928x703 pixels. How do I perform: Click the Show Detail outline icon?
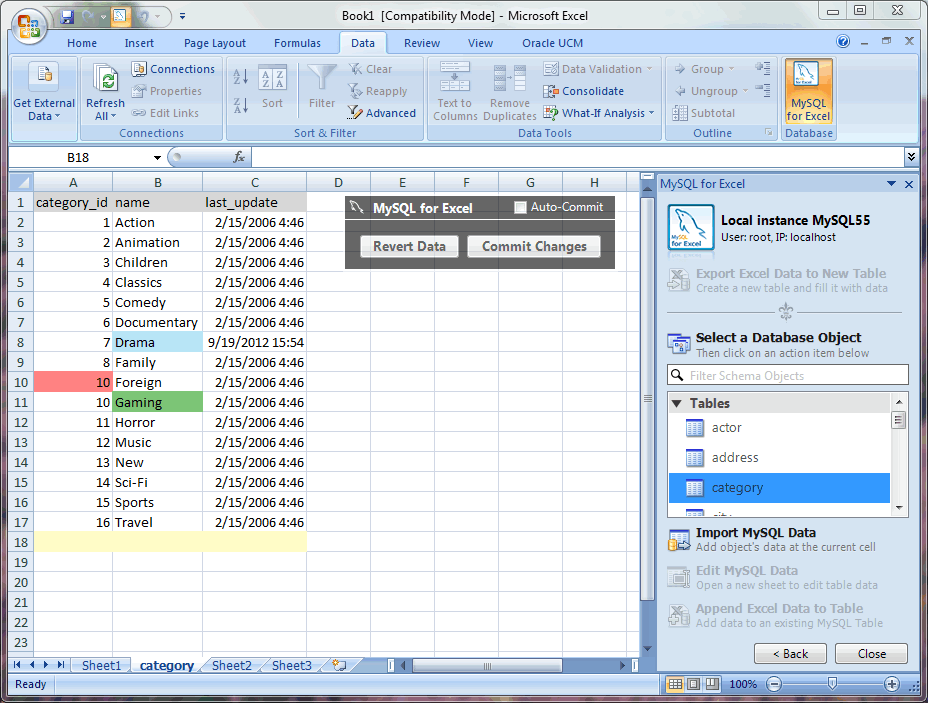pyautogui.click(x=763, y=69)
